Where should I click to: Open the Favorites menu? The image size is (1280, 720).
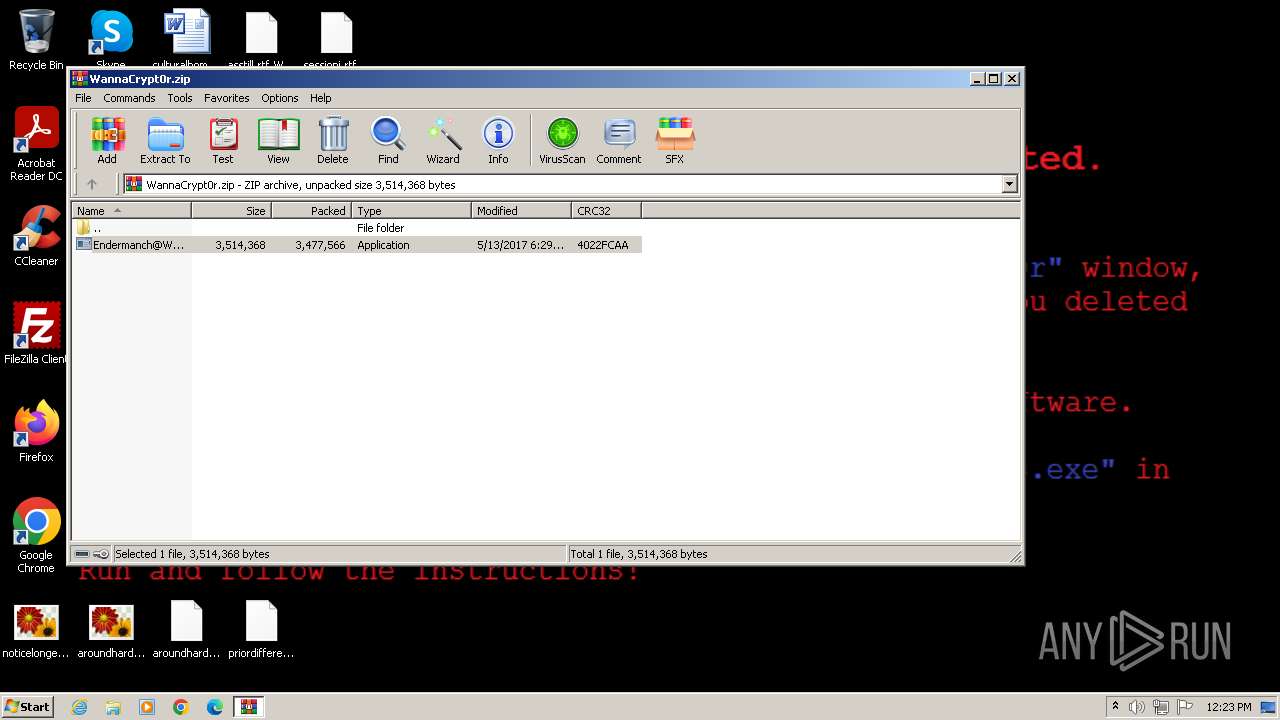[227, 98]
